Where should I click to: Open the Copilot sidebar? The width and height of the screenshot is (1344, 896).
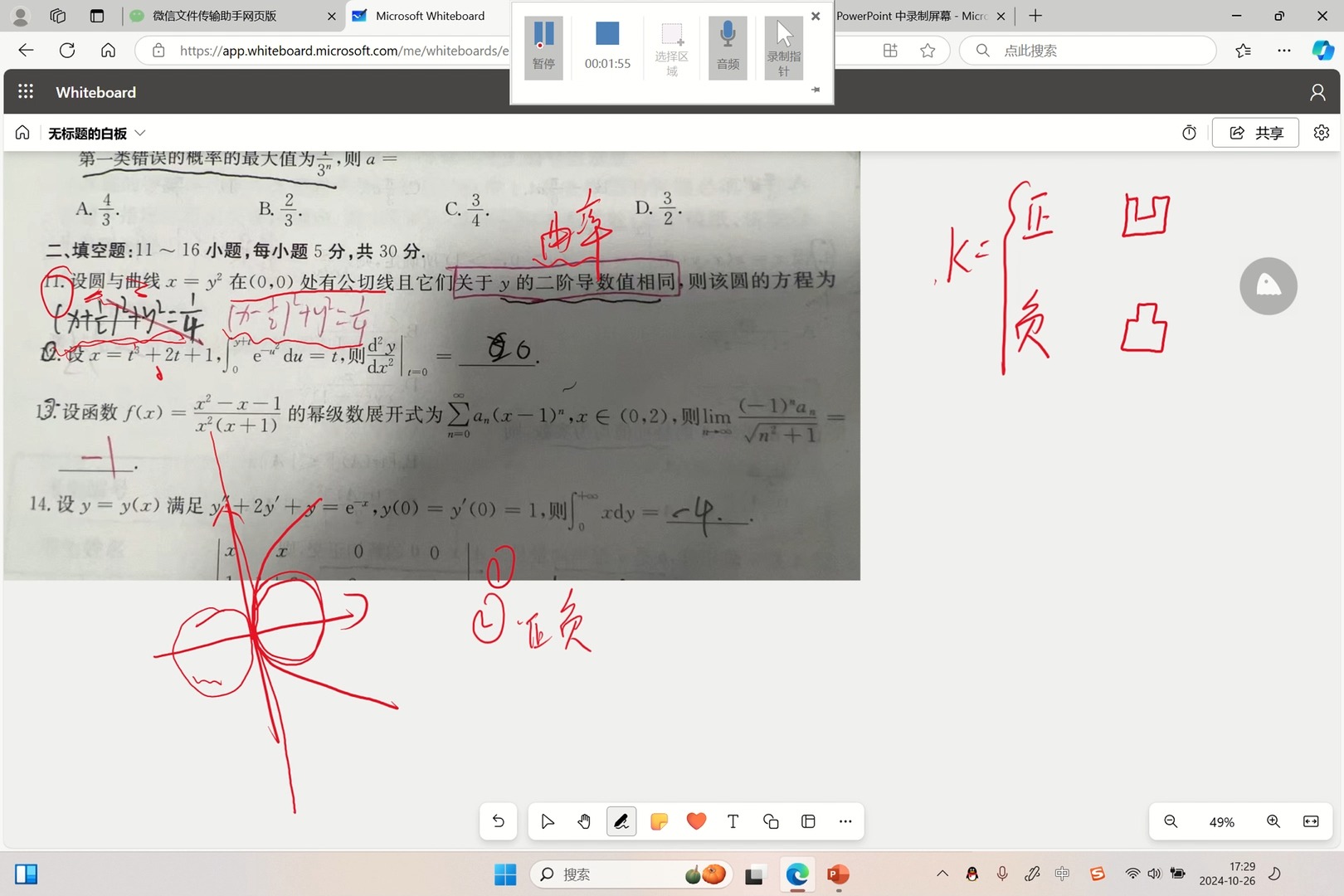coord(1322,51)
